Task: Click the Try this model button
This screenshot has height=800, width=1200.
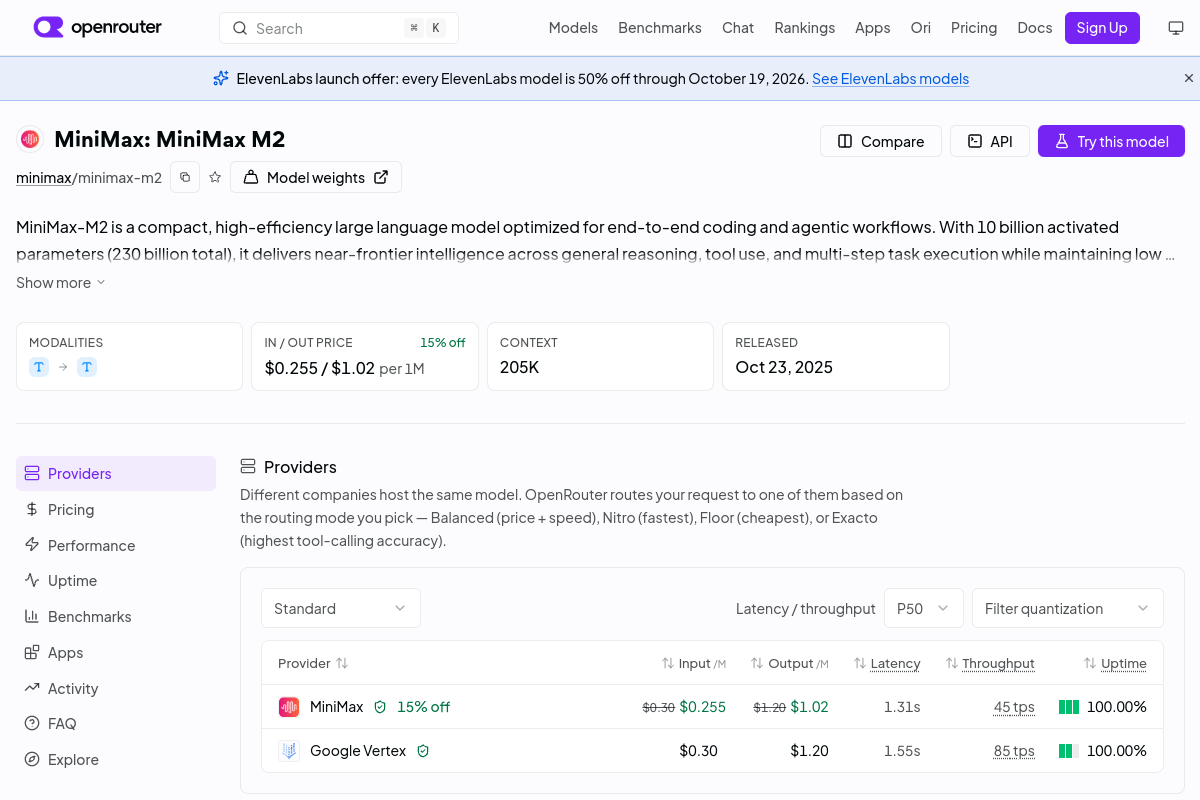Action: click(1111, 141)
